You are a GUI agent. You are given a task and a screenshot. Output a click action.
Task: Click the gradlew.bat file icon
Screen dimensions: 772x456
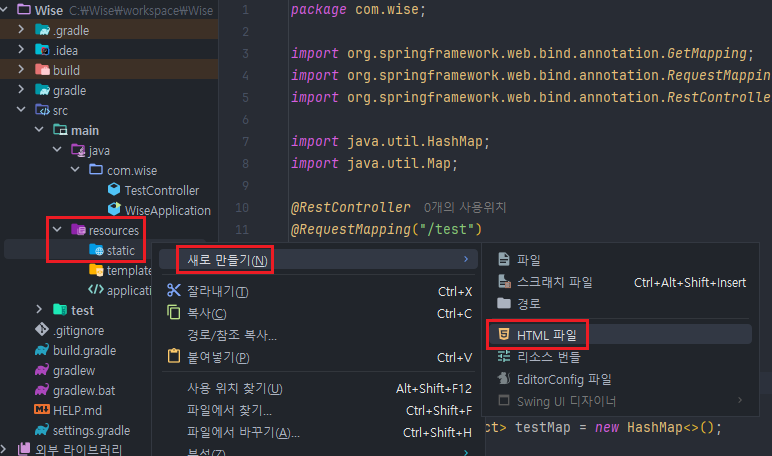click(x=42, y=390)
